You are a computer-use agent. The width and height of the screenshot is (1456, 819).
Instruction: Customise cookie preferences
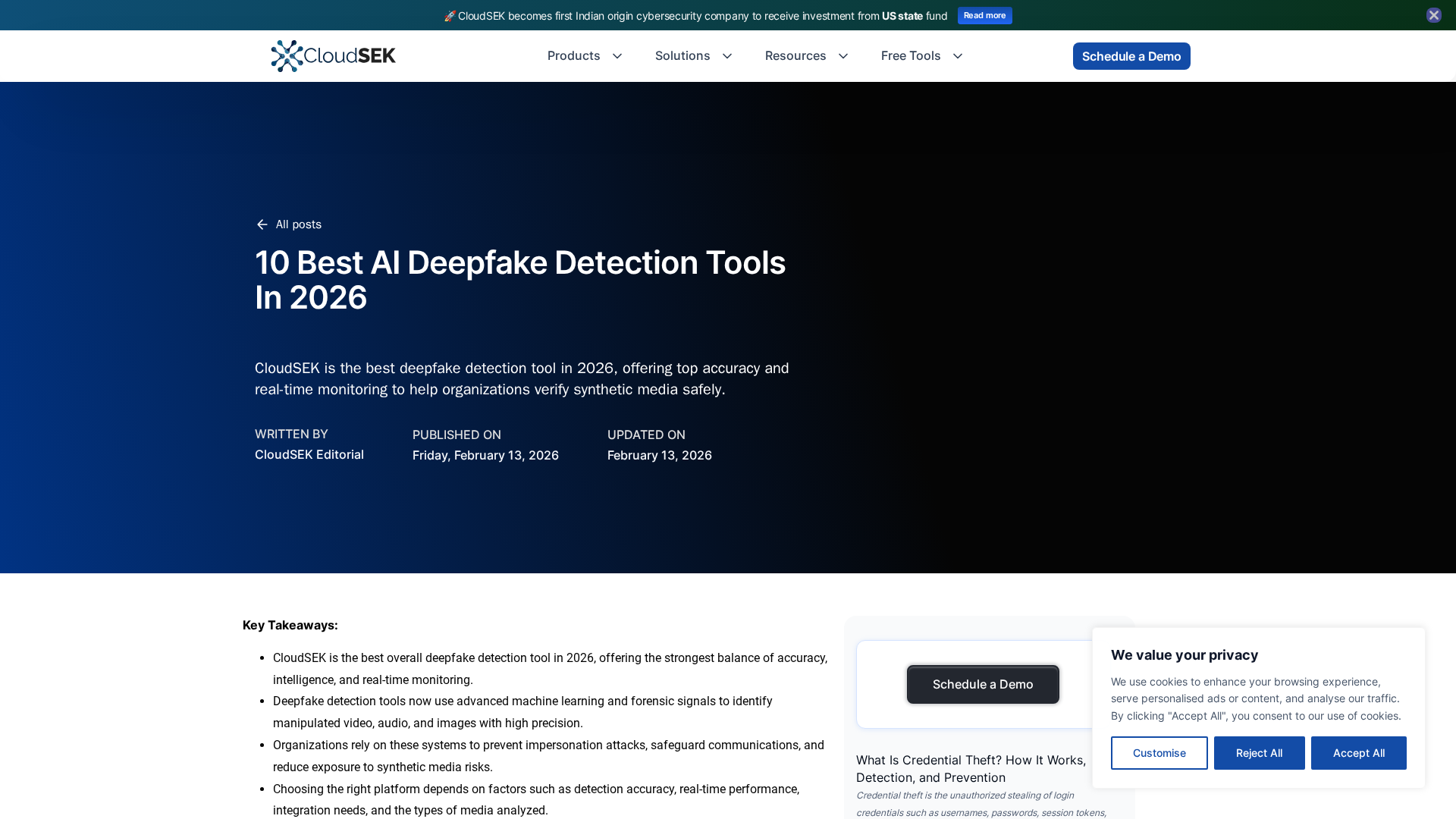click(1159, 753)
